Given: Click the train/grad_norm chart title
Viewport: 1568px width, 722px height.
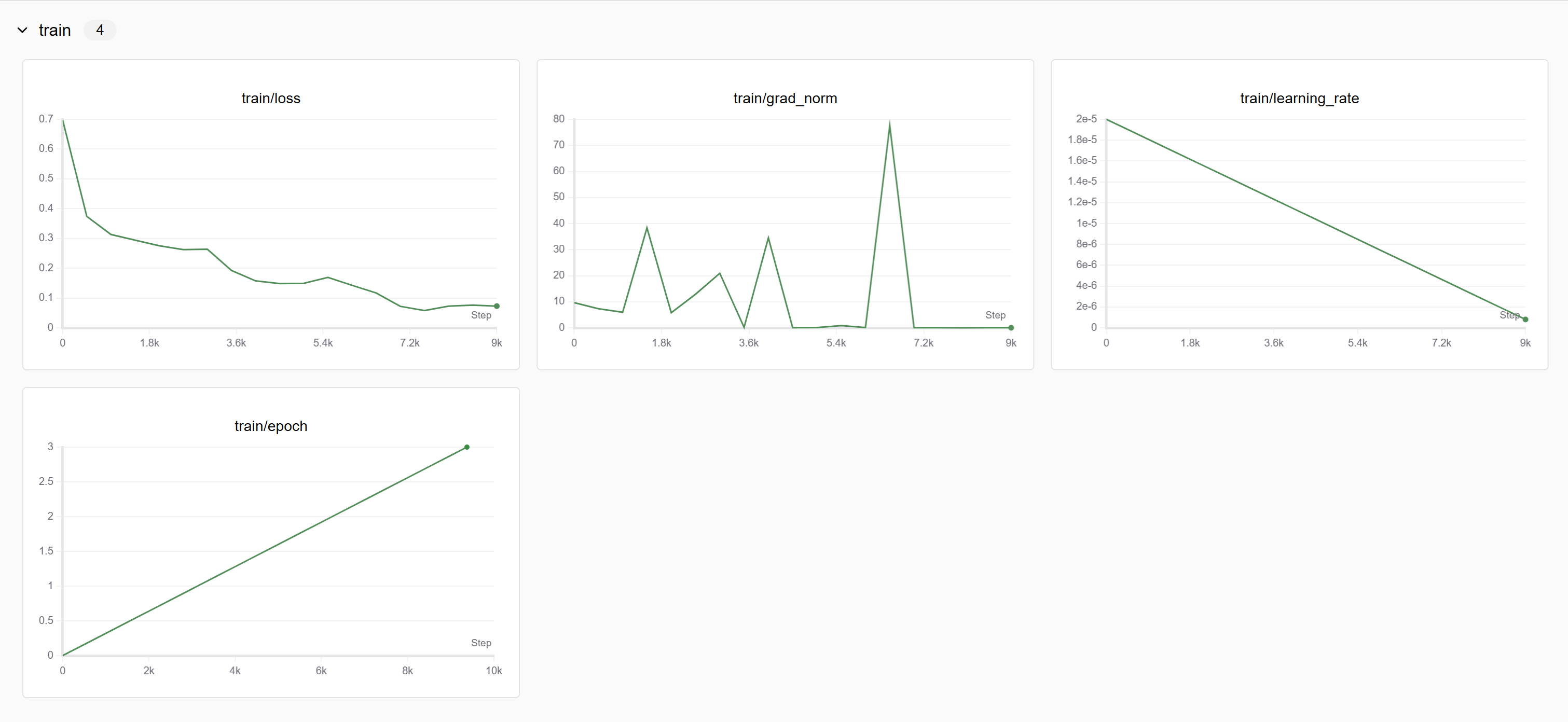Looking at the screenshot, I should (x=785, y=99).
